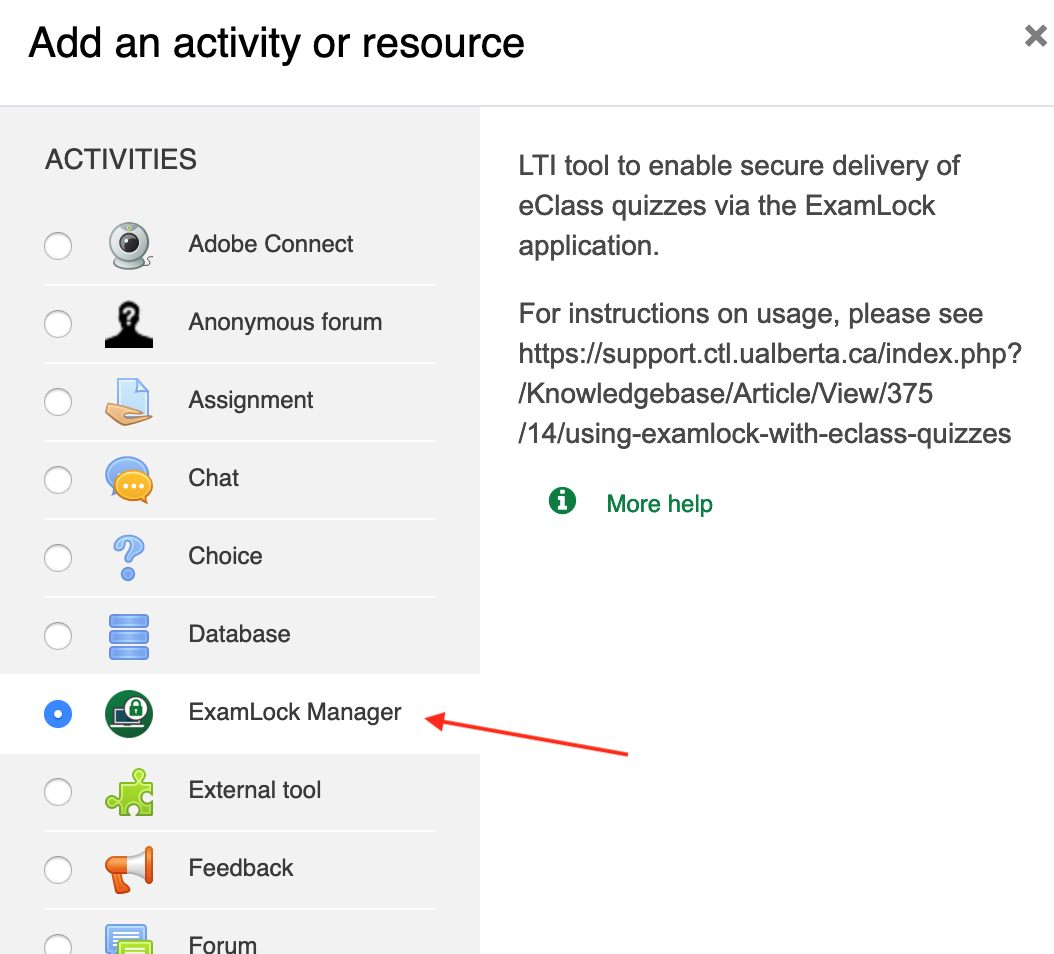Click the Choice question mark icon

pos(129,557)
